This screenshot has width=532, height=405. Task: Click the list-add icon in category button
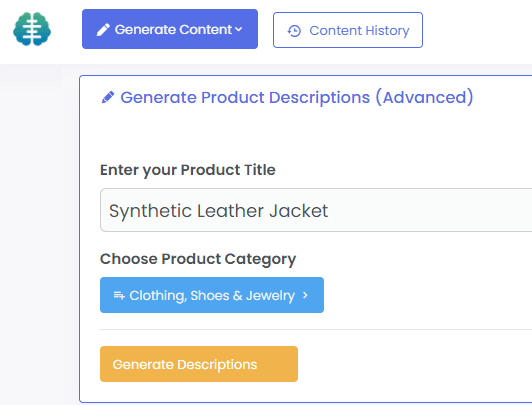click(119, 295)
